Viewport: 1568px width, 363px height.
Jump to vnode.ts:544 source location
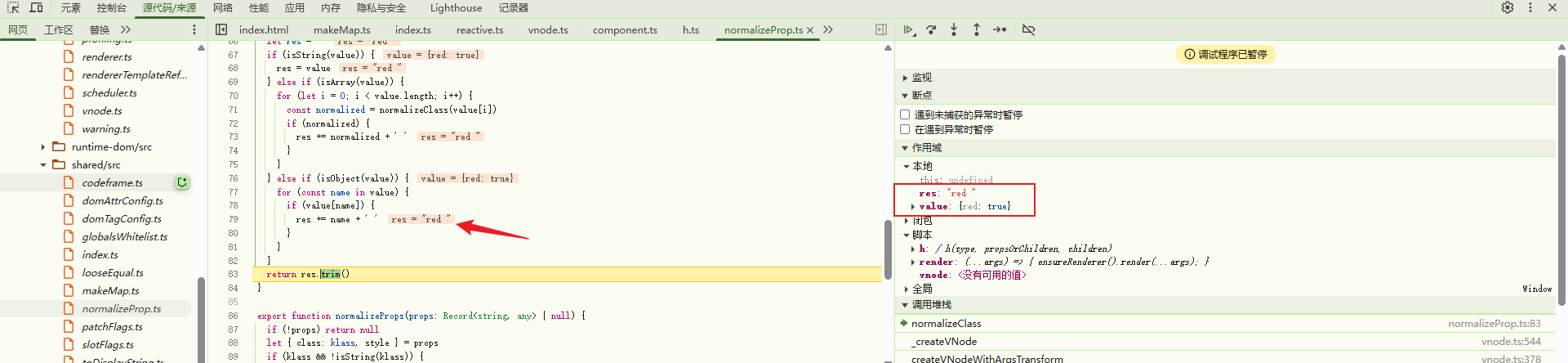coord(1511,342)
